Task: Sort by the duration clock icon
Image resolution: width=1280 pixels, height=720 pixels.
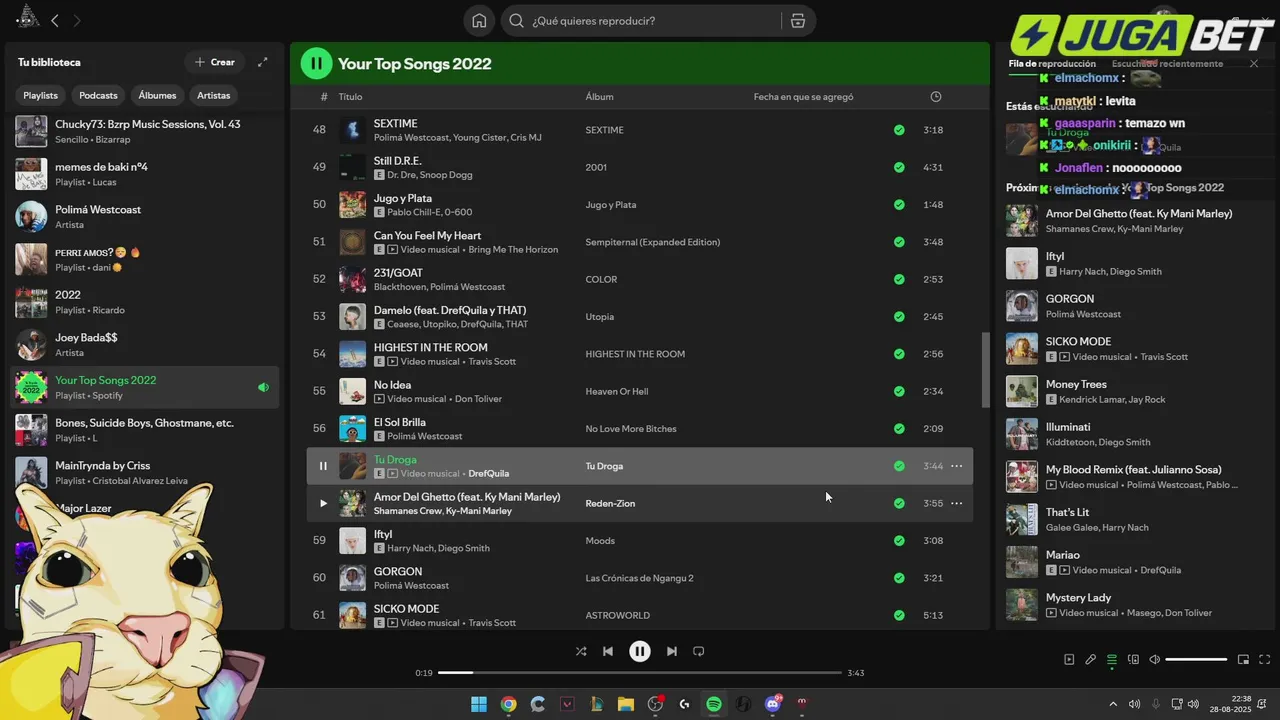Action: (x=935, y=97)
